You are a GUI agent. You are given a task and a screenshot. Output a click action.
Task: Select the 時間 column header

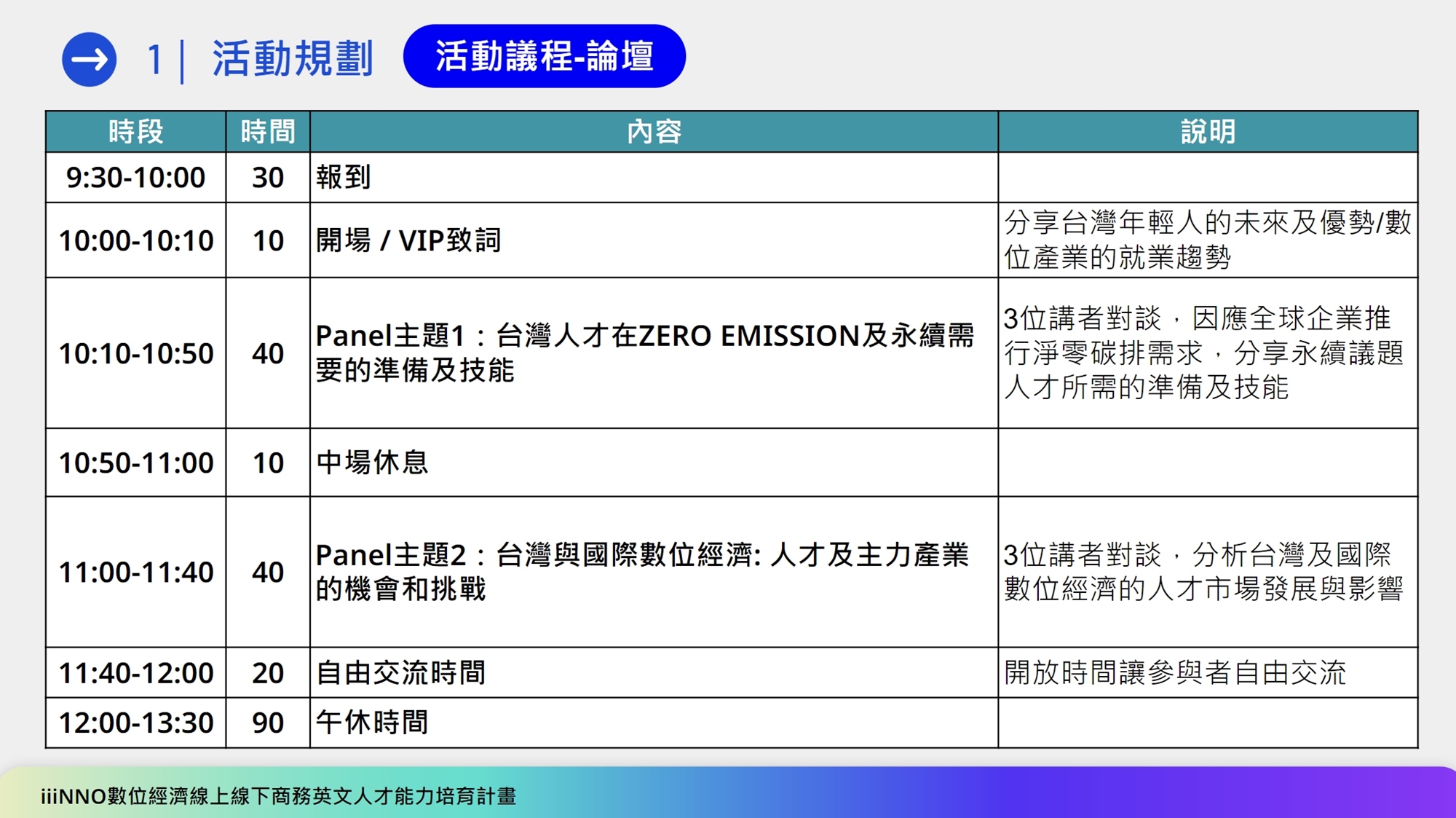[x=268, y=132]
